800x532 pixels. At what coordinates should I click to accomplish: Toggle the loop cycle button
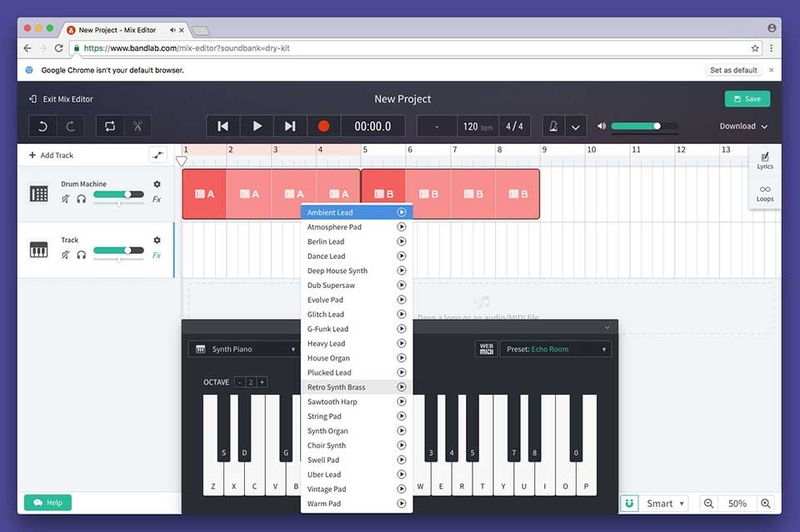(x=110, y=126)
